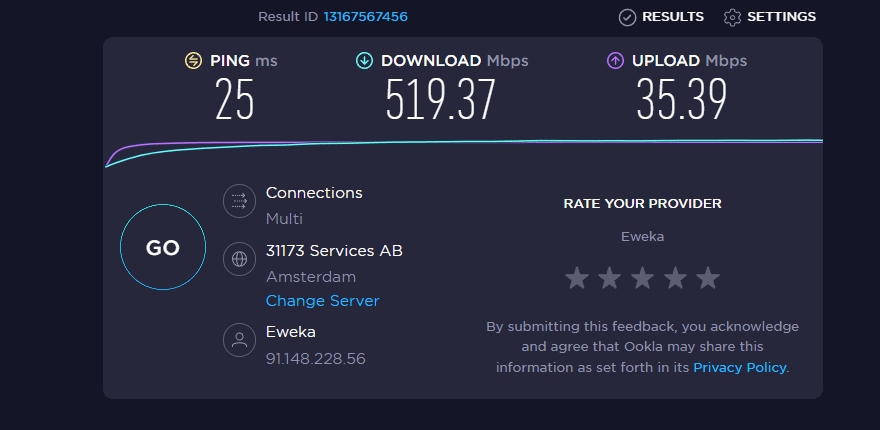The height and width of the screenshot is (430, 880).
Task: Open the SETTINGS menu item
Action: (x=781, y=17)
